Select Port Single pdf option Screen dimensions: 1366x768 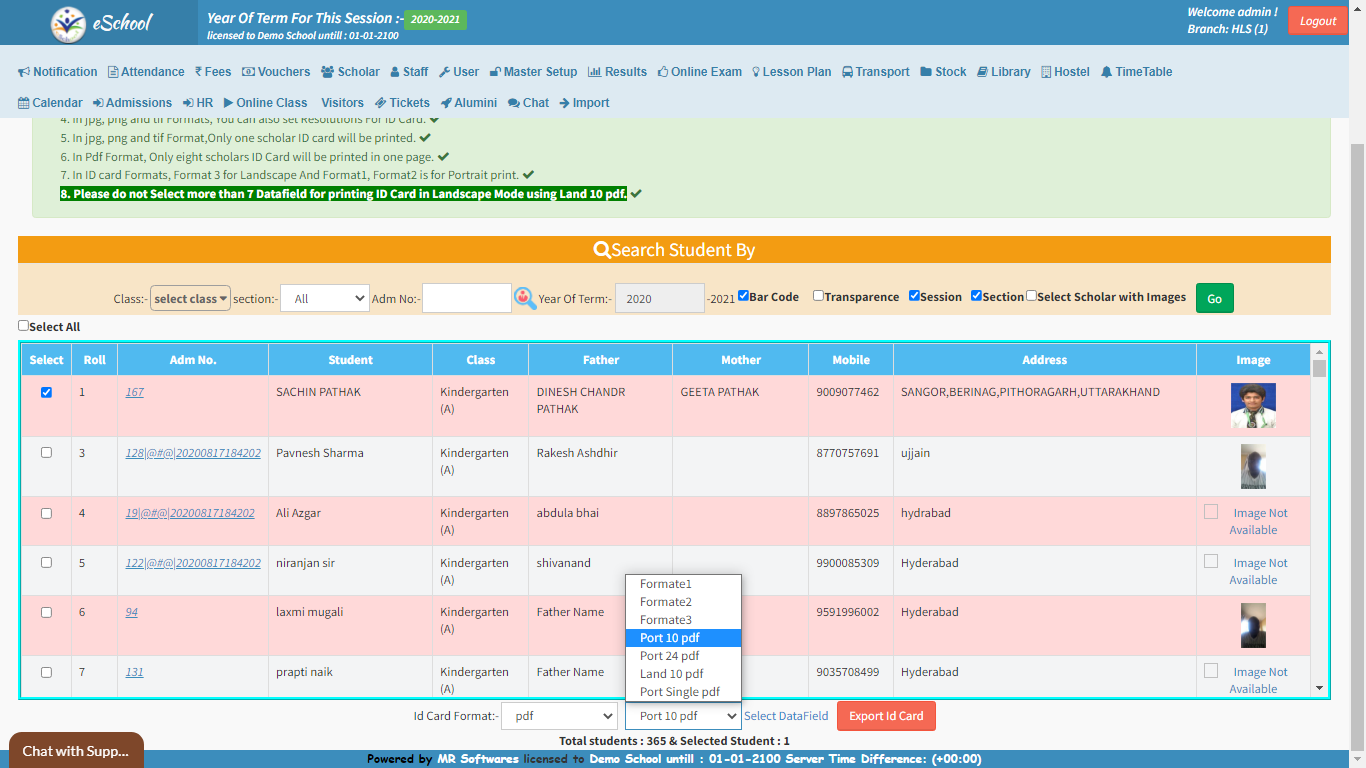[x=679, y=692]
